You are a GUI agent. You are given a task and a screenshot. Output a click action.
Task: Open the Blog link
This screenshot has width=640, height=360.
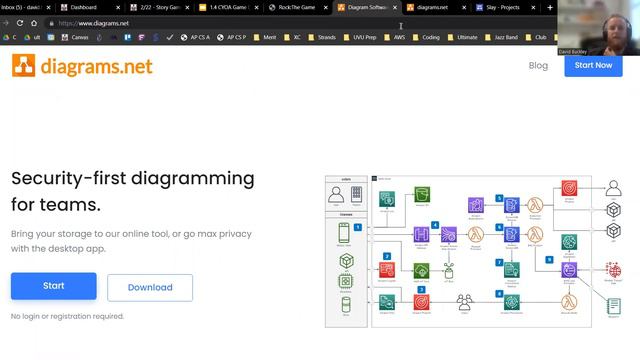pyautogui.click(x=538, y=65)
